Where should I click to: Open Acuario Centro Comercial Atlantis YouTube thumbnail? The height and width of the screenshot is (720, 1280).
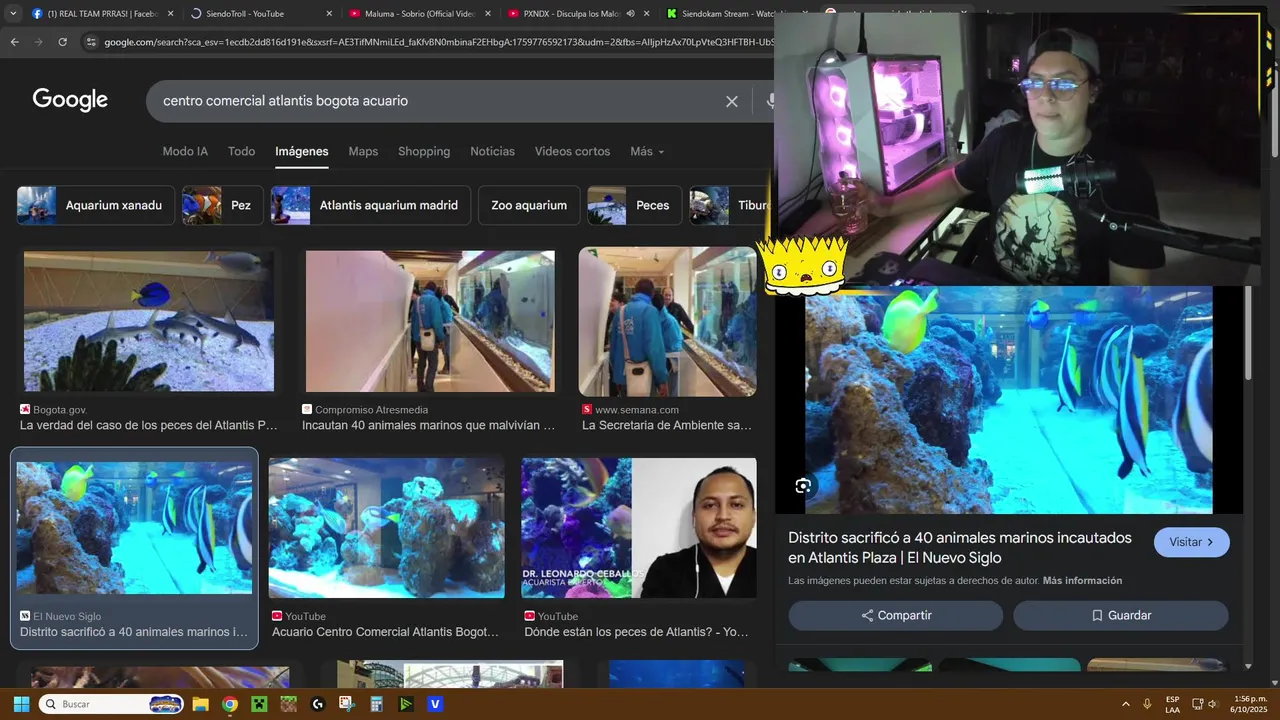click(386, 528)
